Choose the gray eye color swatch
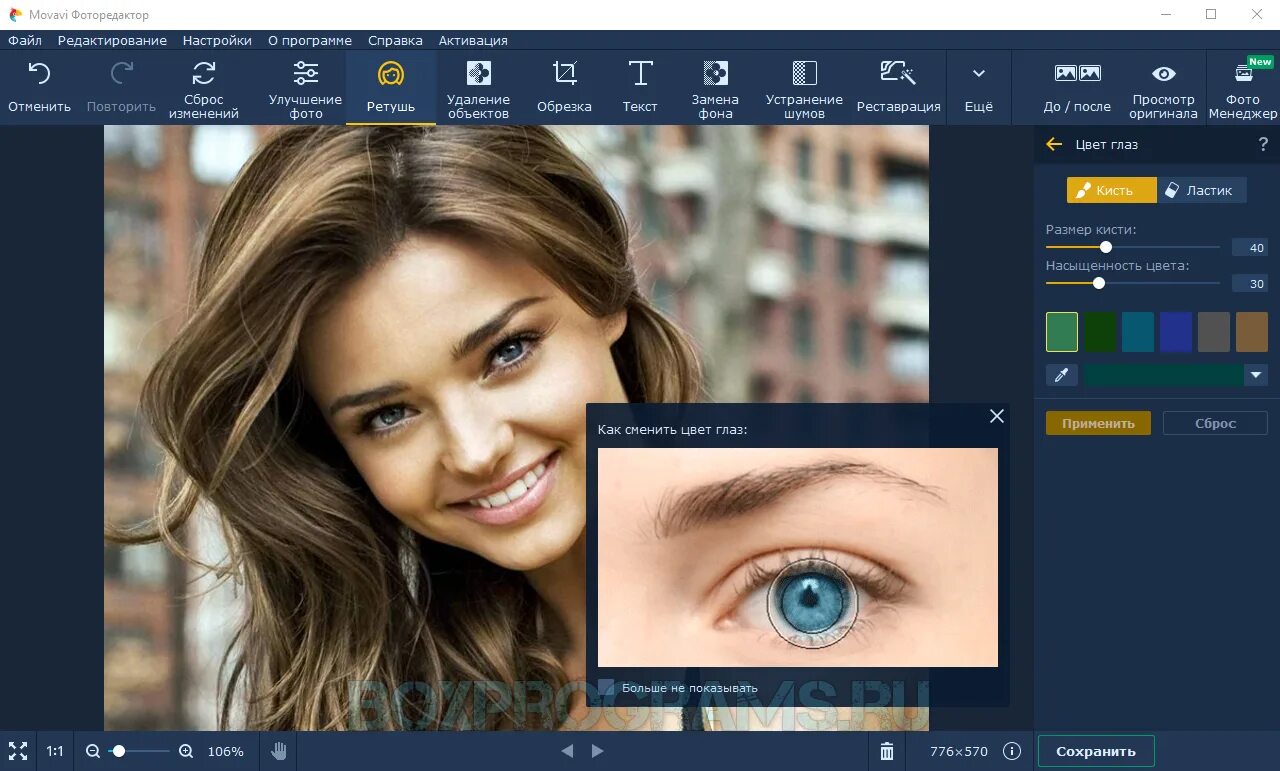 coord(1214,332)
